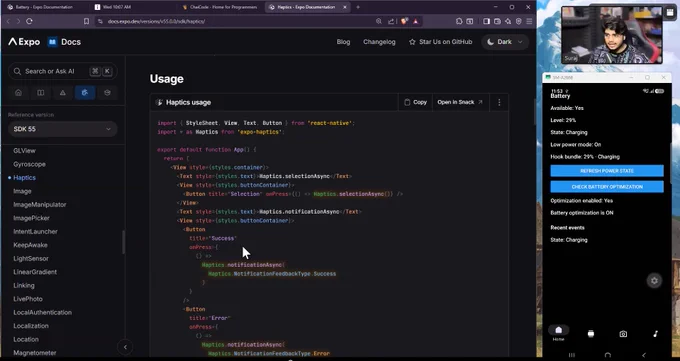Image resolution: width=680 pixels, height=361 pixels.
Task: Bookmark this page using the bookmark icon
Action: [86, 21]
